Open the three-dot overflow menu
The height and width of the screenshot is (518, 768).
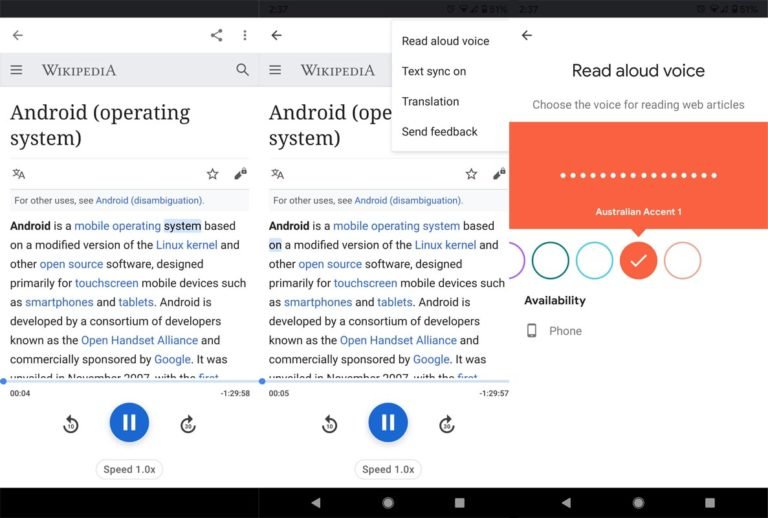click(x=245, y=35)
